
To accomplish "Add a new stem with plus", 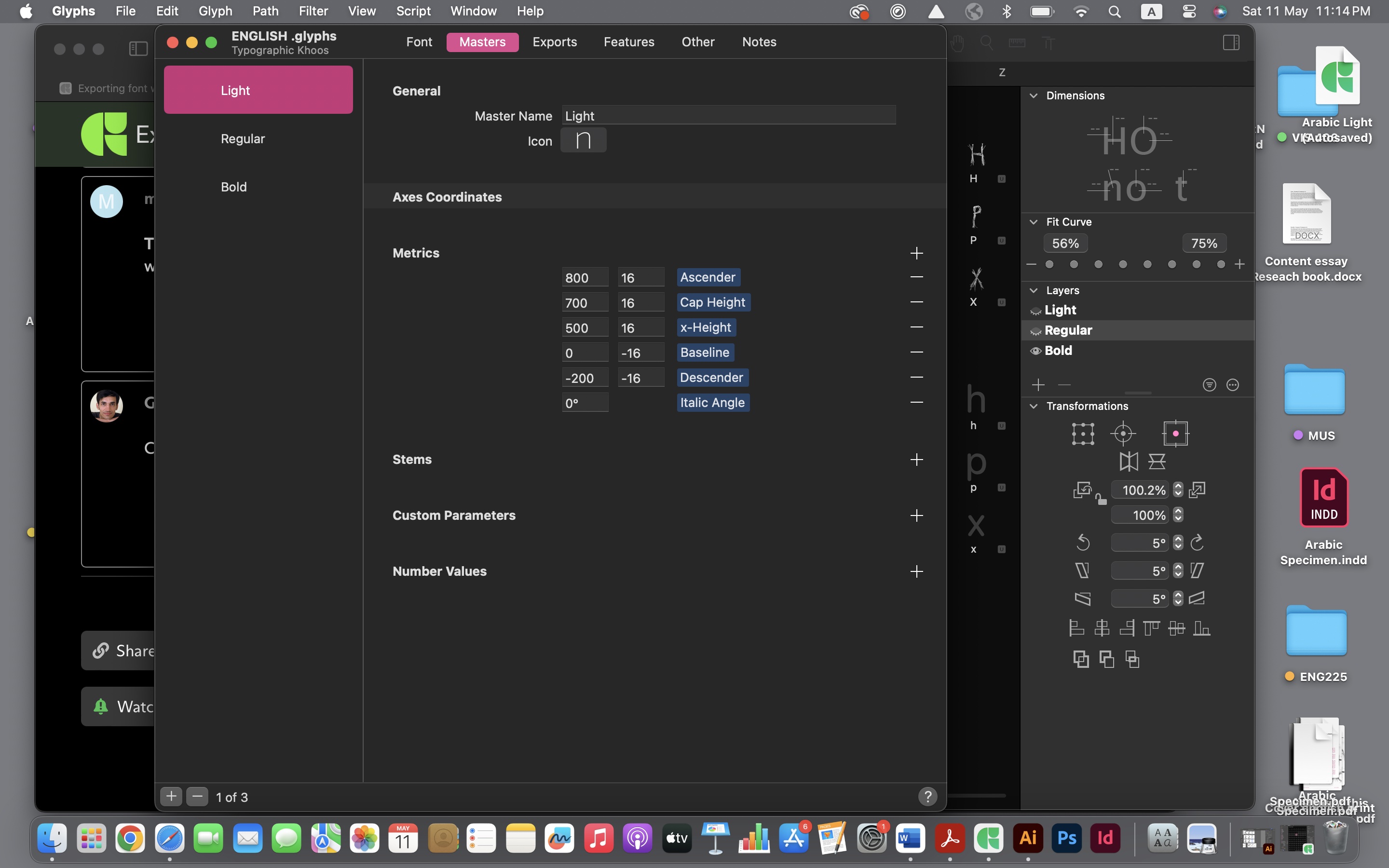I will click(x=917, y=459).
